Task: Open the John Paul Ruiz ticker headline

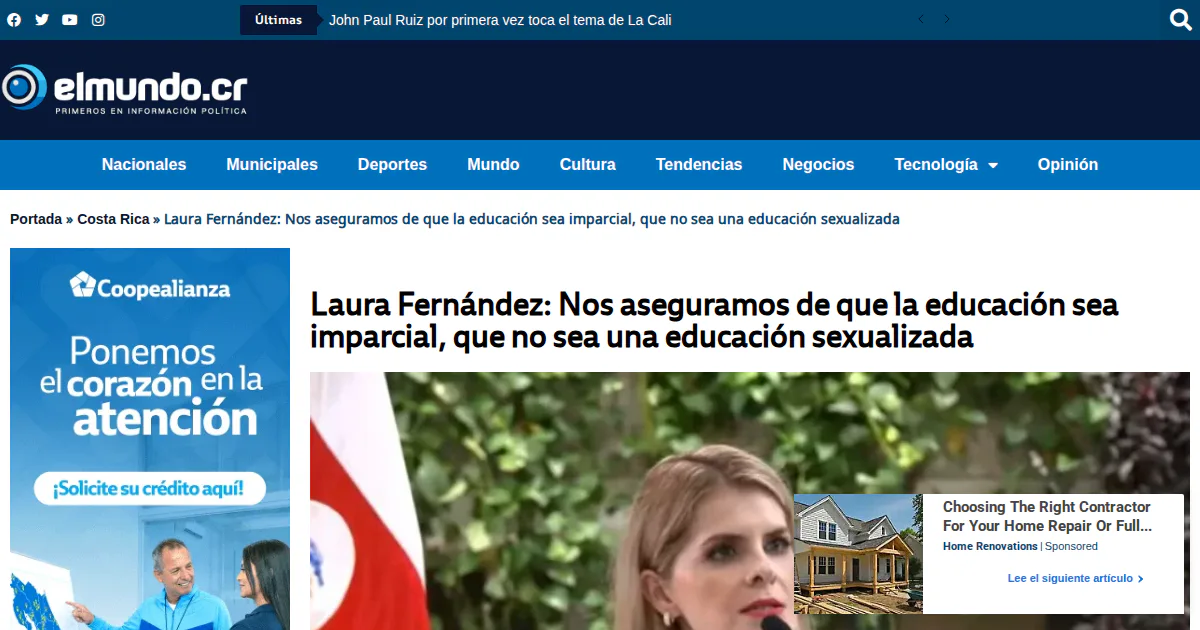Action: (x=500, y=20)
